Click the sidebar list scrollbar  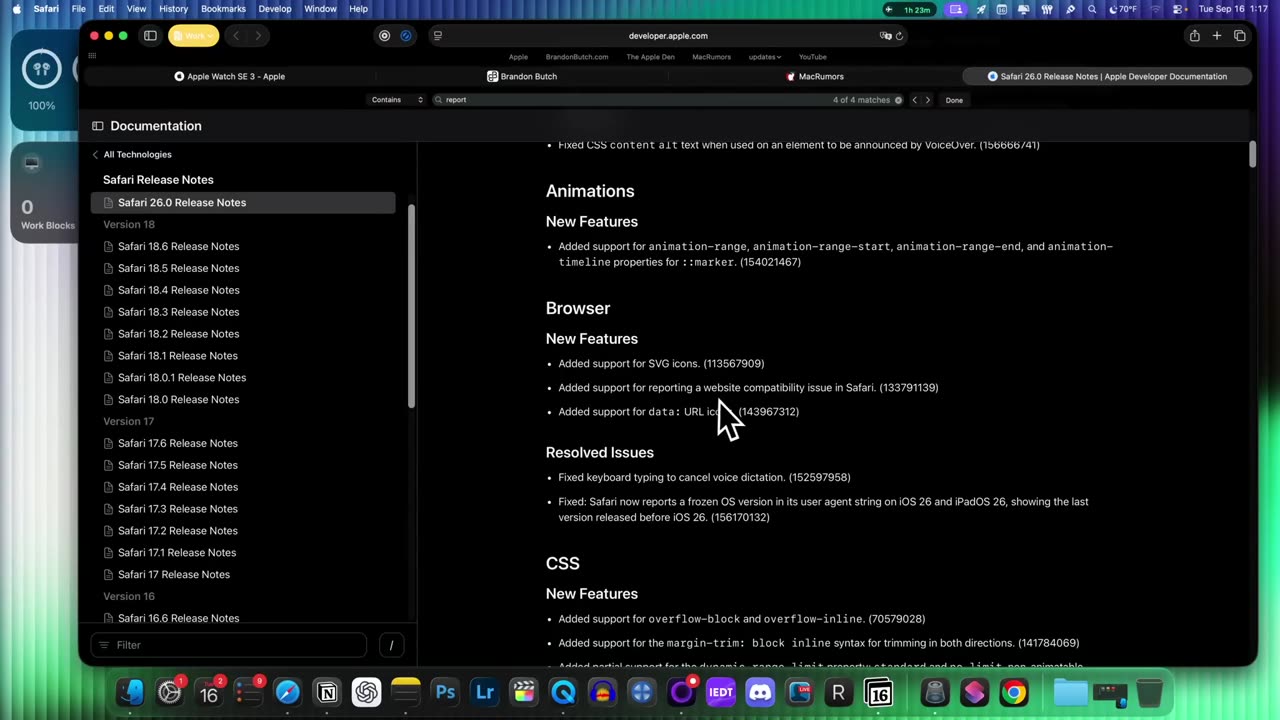click(x=411, y=306)
